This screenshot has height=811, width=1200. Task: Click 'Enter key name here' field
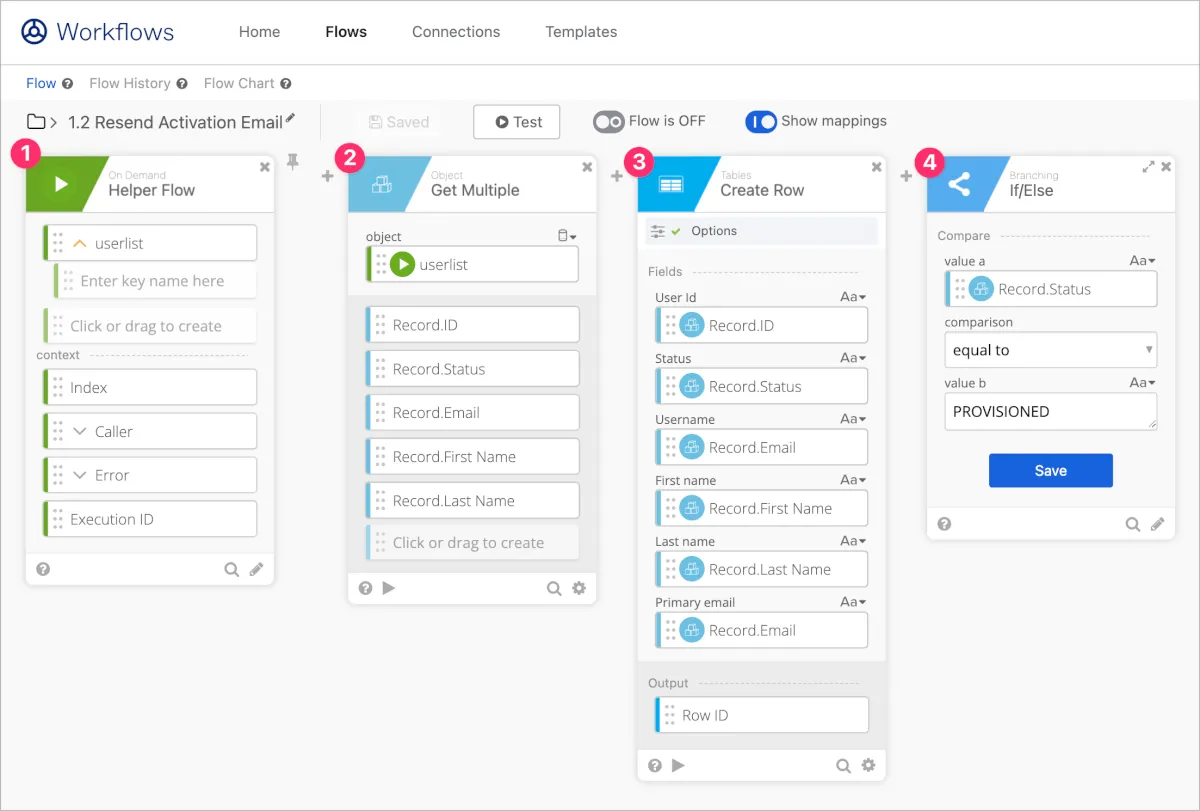coord(155,281)
